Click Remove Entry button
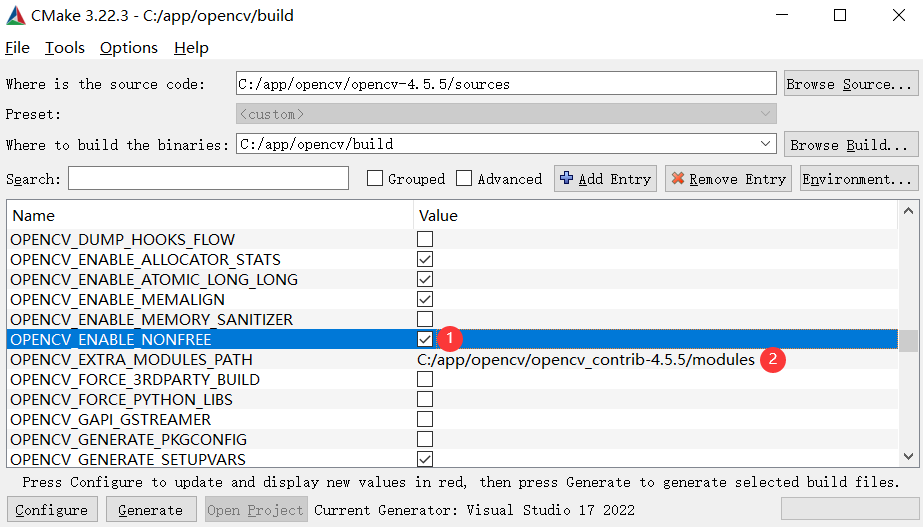The image size is (923, 527). (728, 178)
